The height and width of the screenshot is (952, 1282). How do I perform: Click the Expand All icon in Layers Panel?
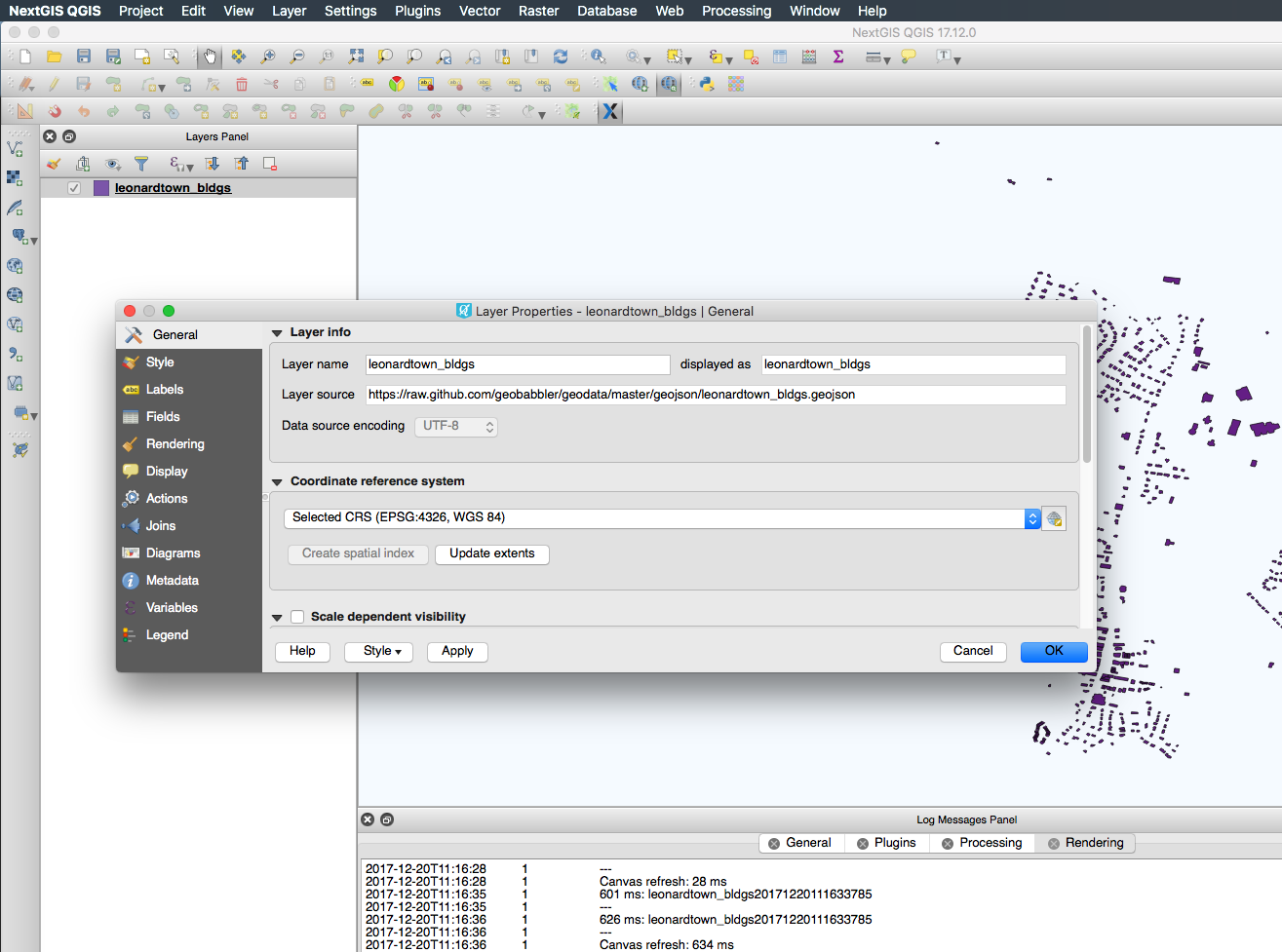[x=212, y=164]
